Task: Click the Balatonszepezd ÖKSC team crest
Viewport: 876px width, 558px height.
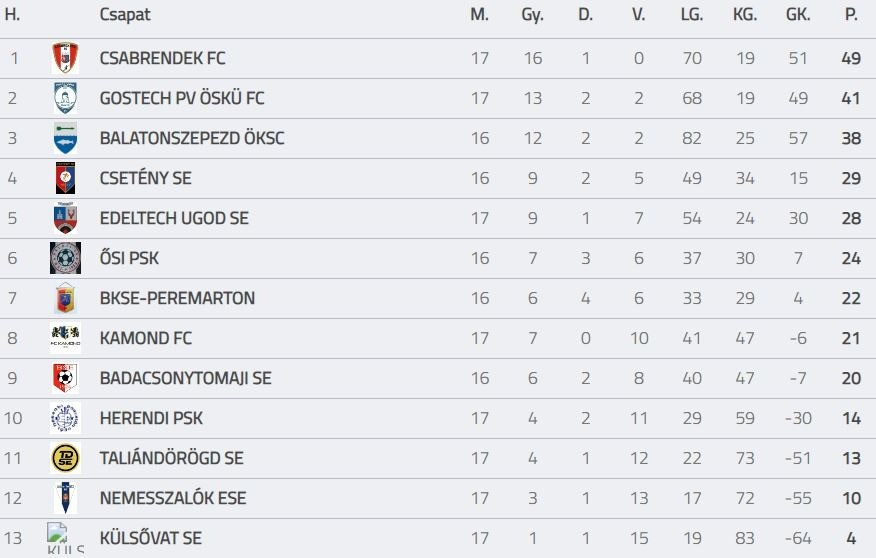Action: pyautogui.click(x=65, y=138)
